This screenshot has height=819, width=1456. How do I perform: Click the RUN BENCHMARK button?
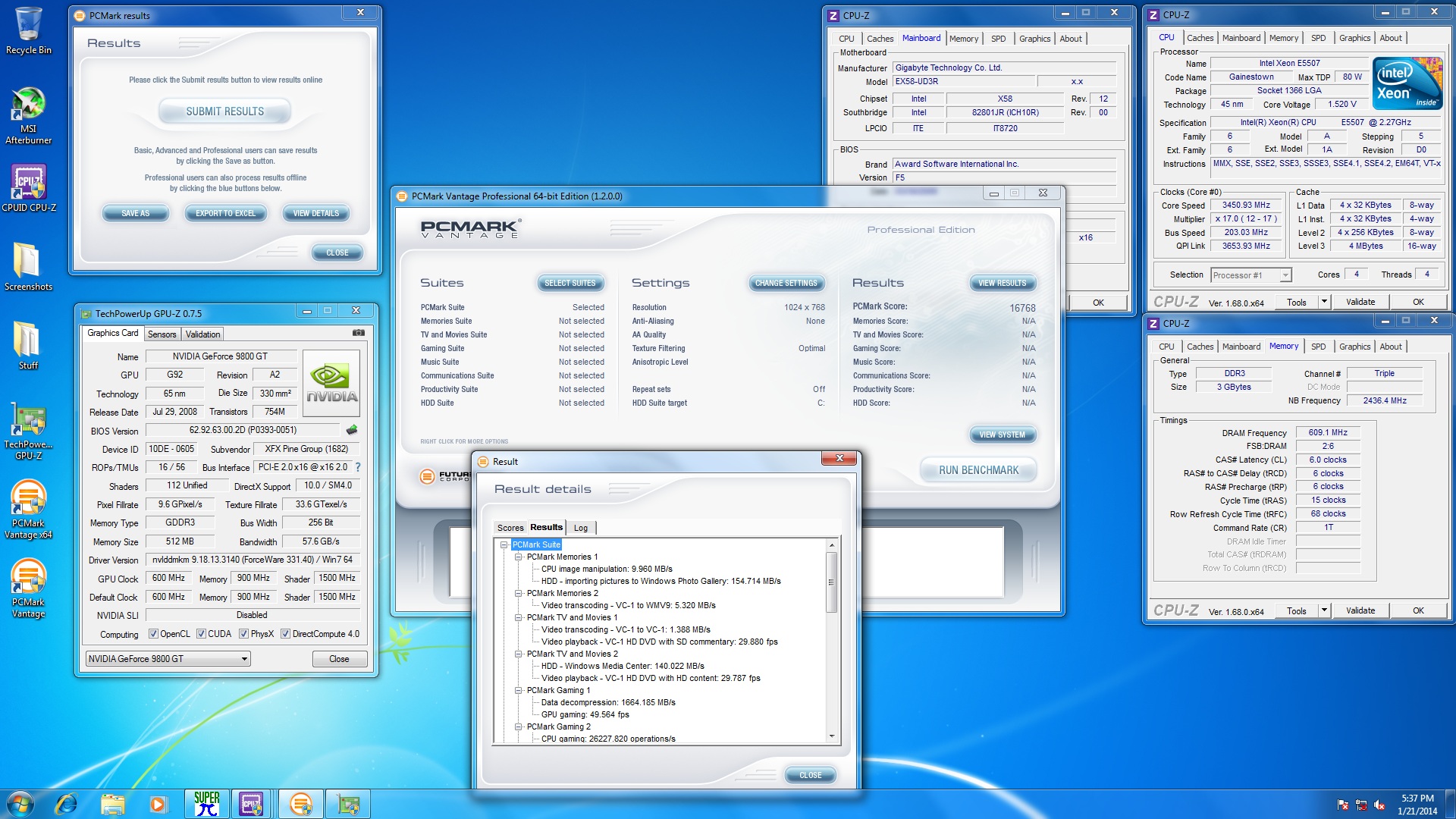(978, 470)
